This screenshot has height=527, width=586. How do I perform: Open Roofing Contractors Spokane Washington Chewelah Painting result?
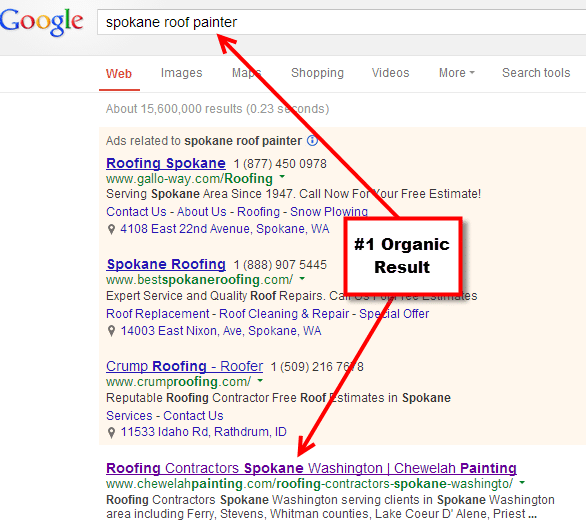tap(311, 468)
